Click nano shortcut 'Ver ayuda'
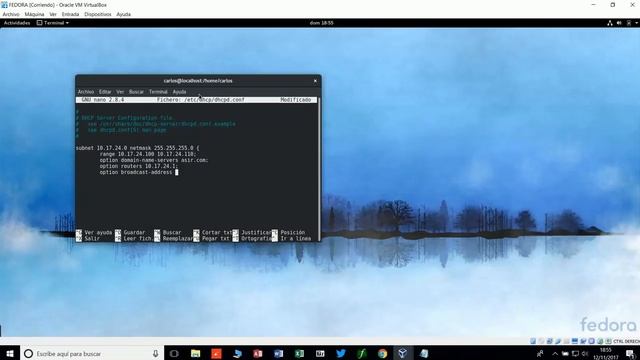The width and height of the screenshot is (640, 360). point(94,232)
